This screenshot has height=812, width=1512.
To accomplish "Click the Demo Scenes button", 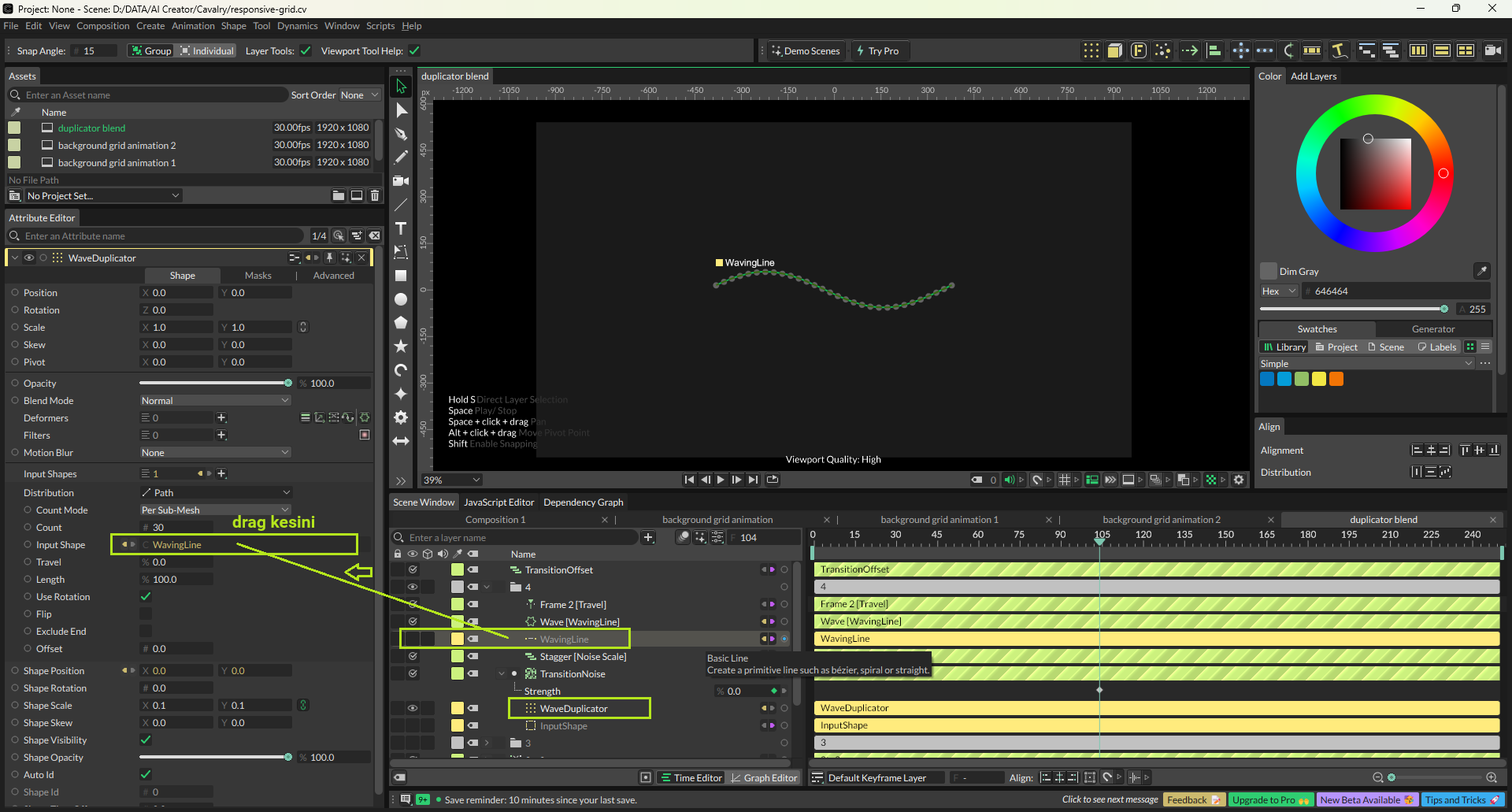I will click(x=806, y=51).
